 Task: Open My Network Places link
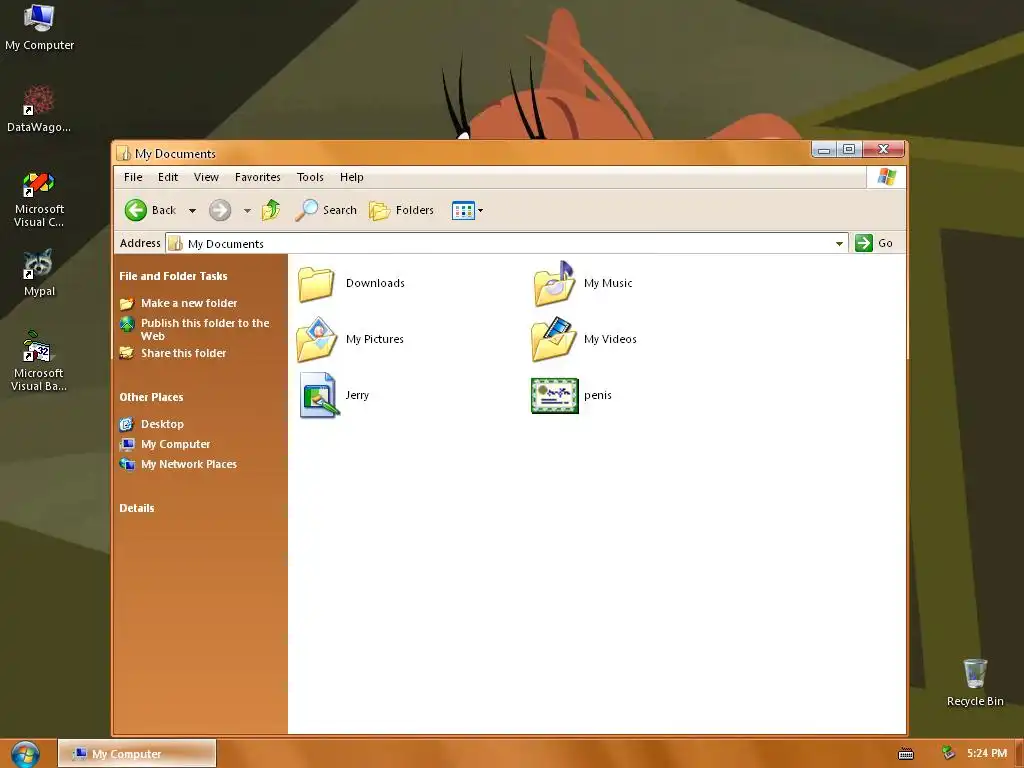click(189, 464)
